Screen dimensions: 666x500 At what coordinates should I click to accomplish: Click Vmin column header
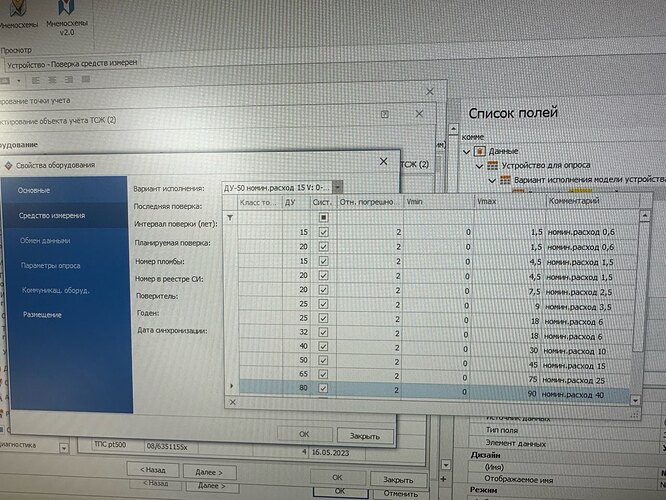point(438,202)
